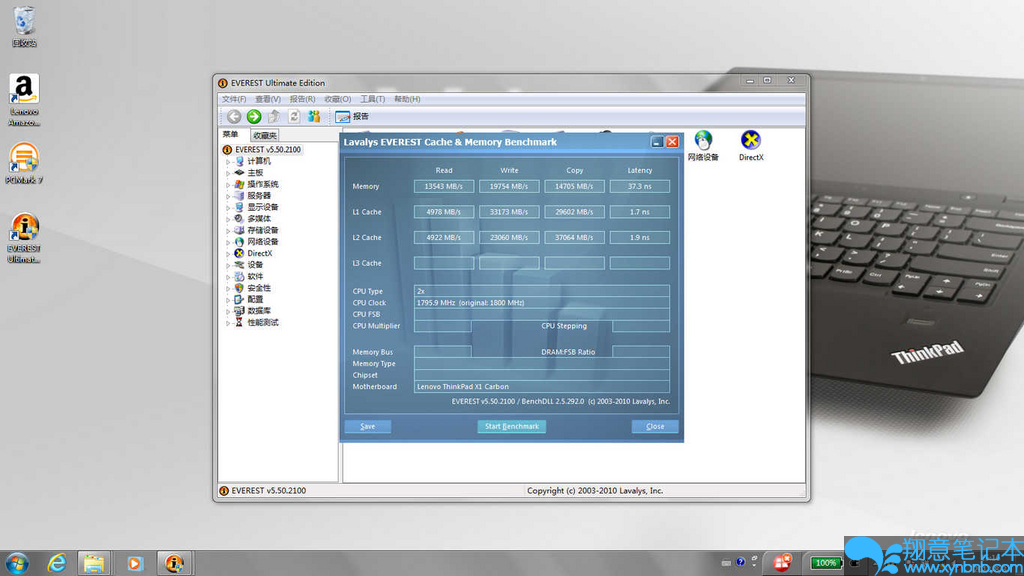
Task: Click the 显示设备 monitor icon in tree
Action: (x=239, y=207)
